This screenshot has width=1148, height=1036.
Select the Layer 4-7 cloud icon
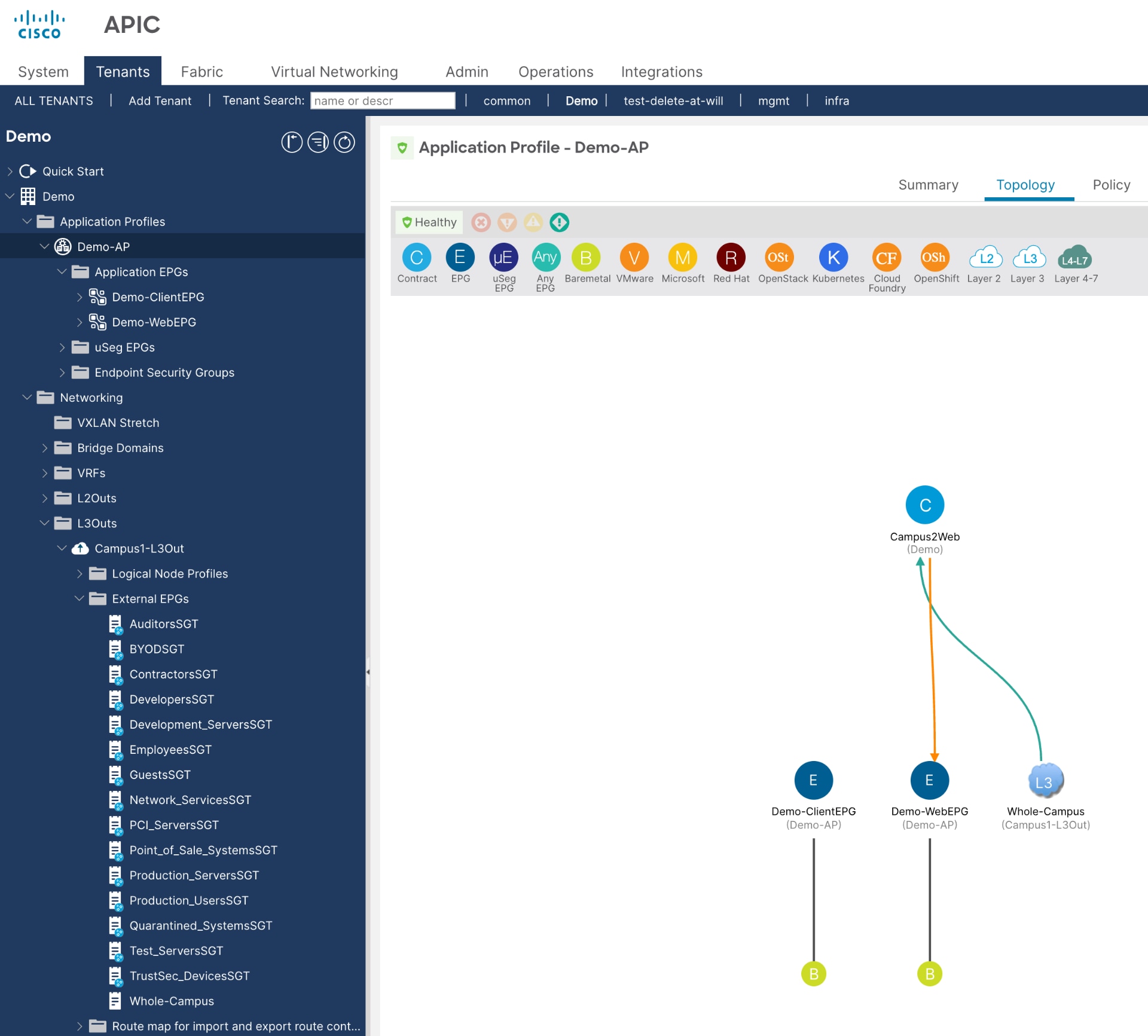[x=1074, y=258]
